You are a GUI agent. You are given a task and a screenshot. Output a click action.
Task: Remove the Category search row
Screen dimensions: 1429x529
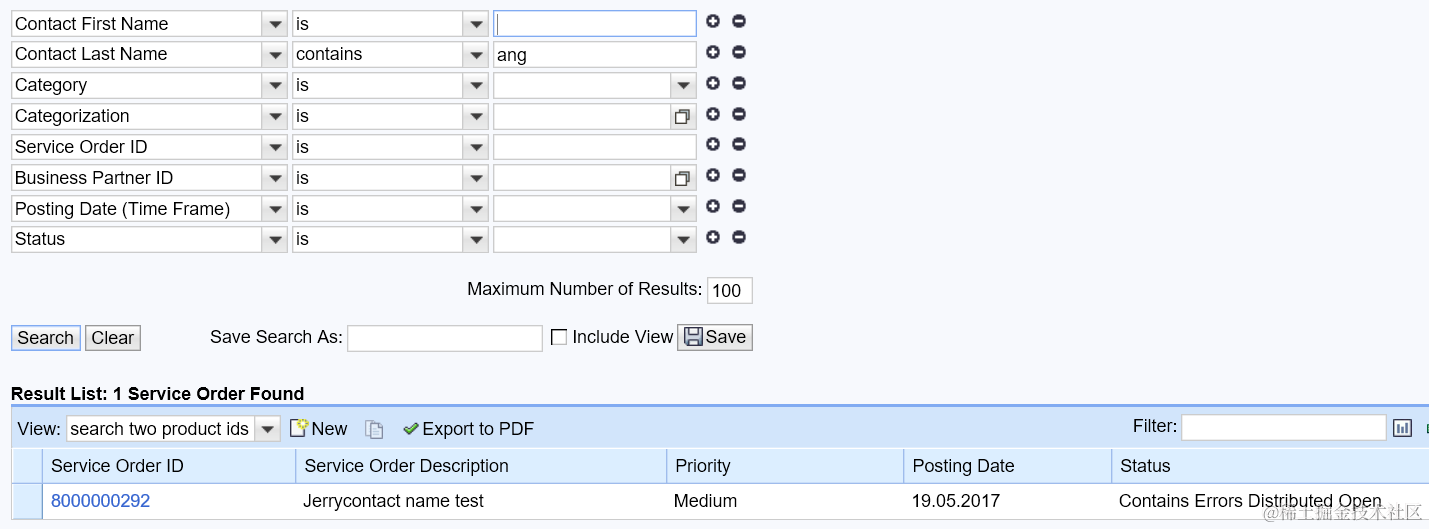739,83
